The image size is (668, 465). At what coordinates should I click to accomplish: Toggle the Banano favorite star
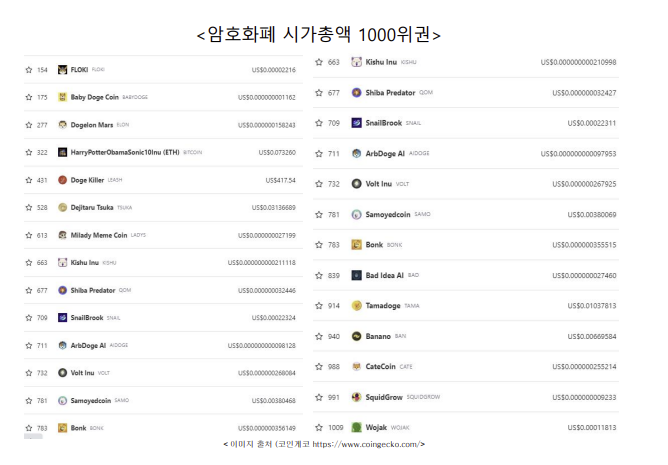319,336
